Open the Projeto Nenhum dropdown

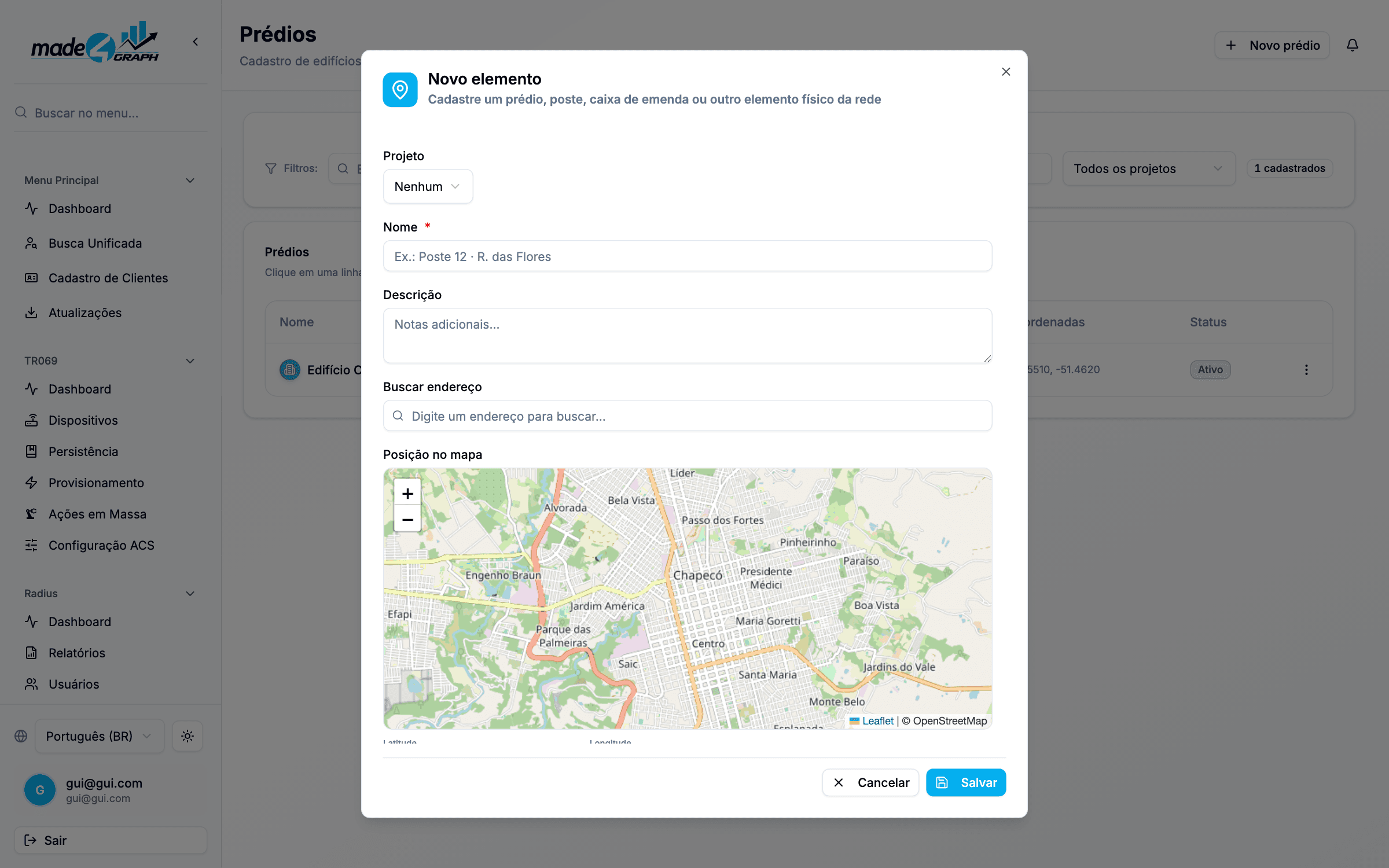(x=428, y=186)
